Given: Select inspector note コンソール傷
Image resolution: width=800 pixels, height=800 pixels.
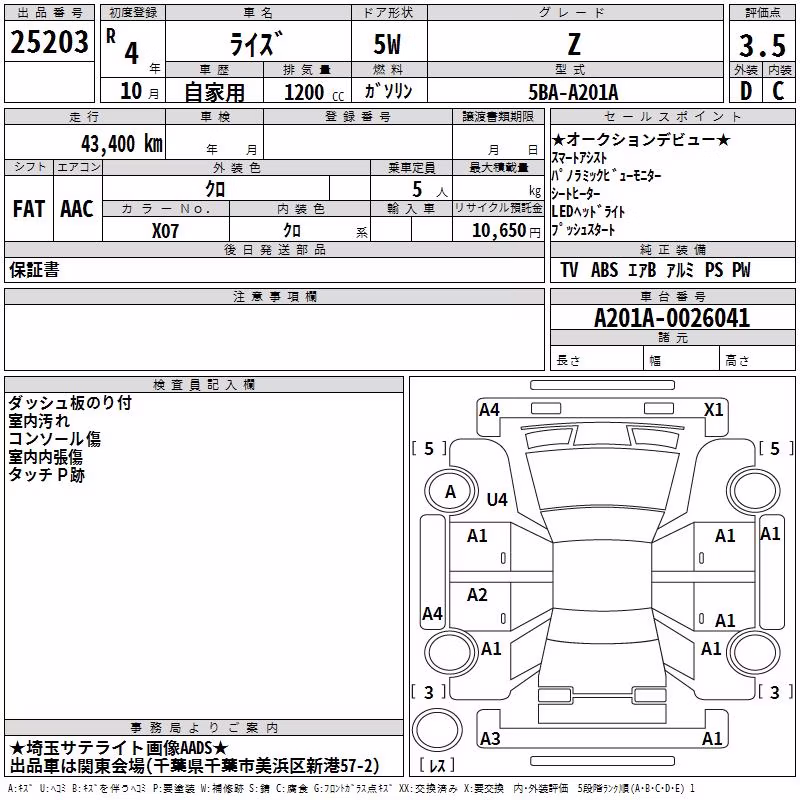Looking at the screenshot, I should tap(54, 439).
